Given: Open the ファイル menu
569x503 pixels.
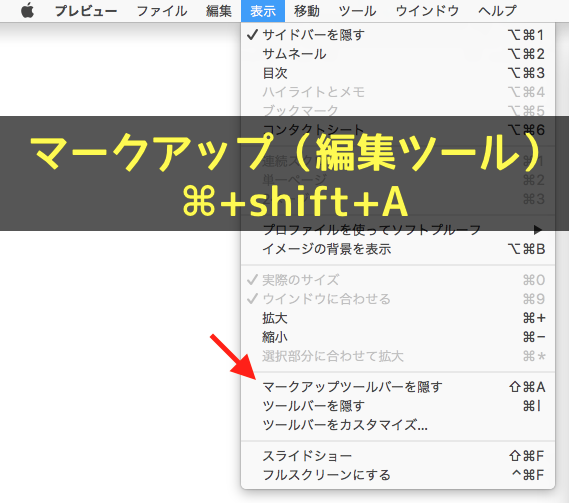Looking at the screenshot, I should pyautogui.click(x=162, y=11).
